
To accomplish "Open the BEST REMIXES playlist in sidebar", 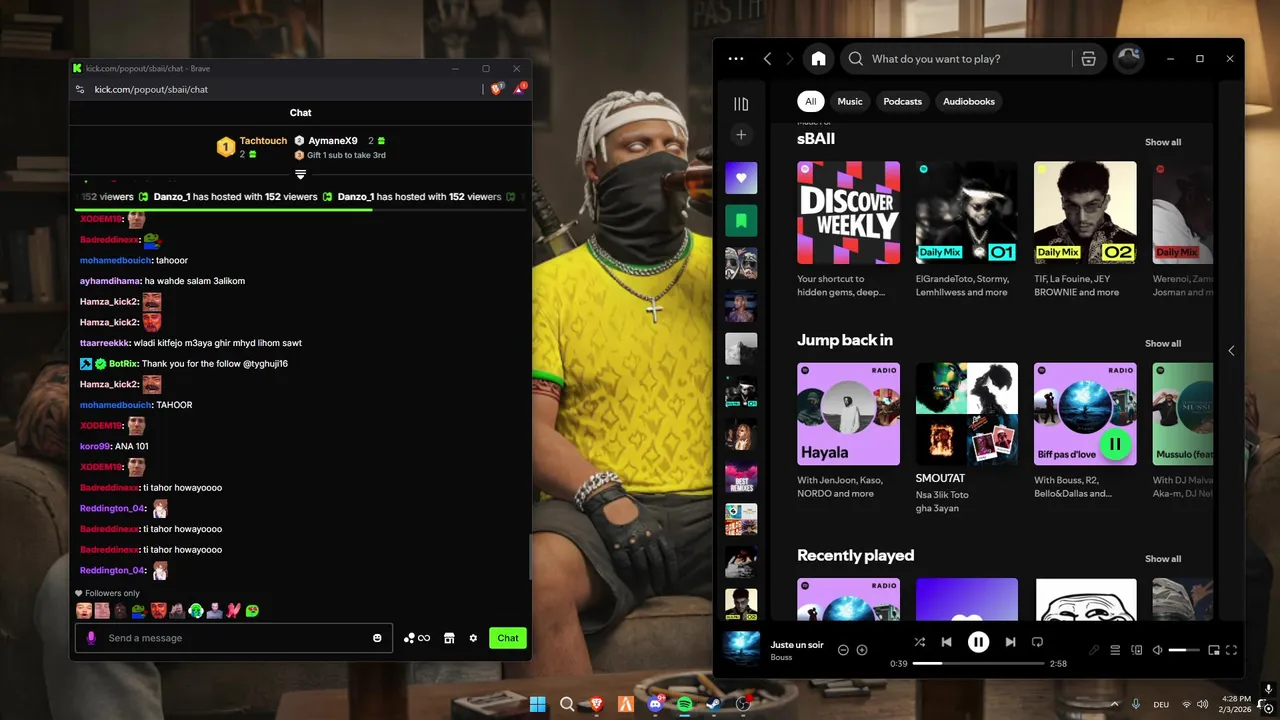I will click(x=741, y=477).
